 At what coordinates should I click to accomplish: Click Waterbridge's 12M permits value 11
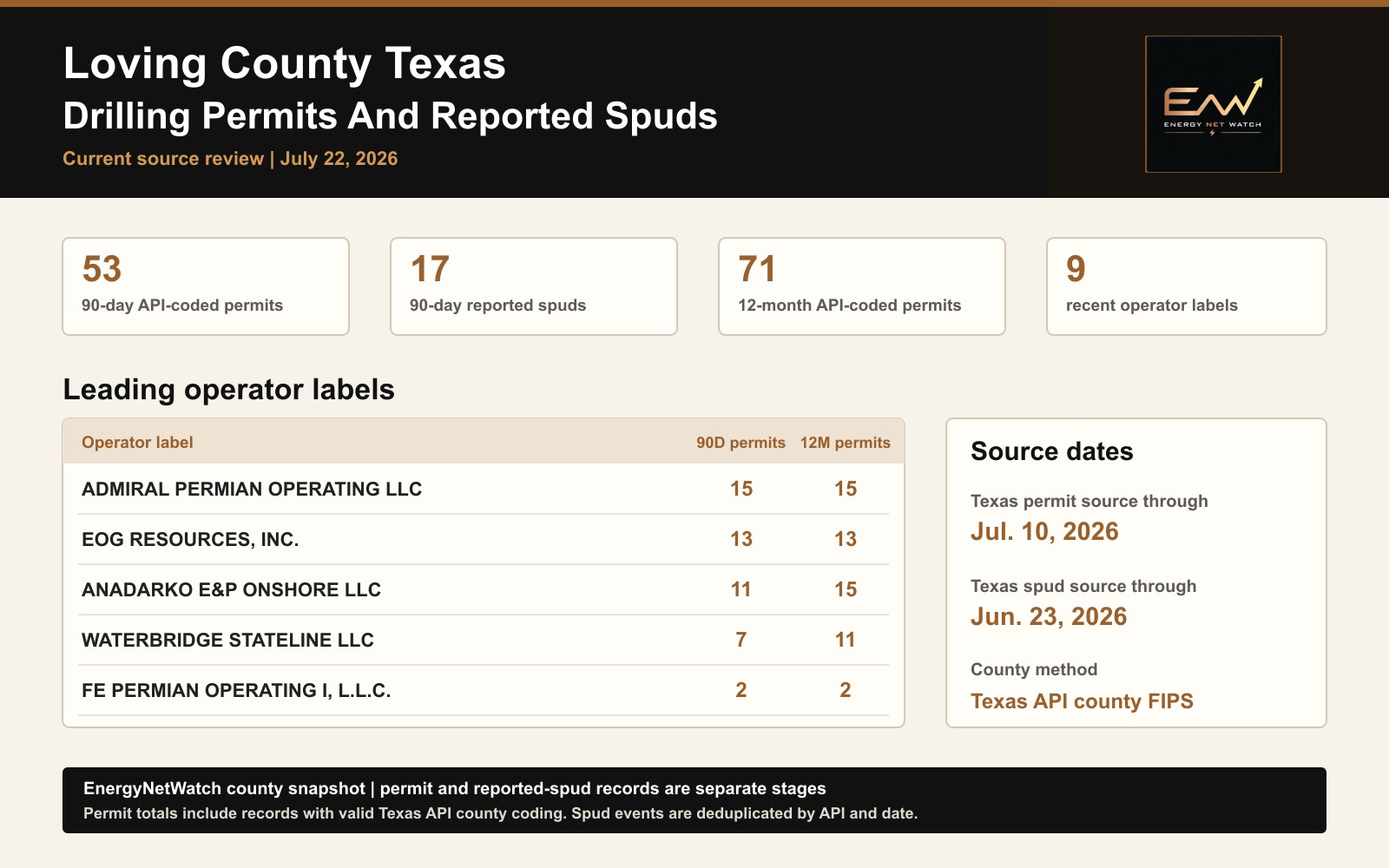coord(845,640)
